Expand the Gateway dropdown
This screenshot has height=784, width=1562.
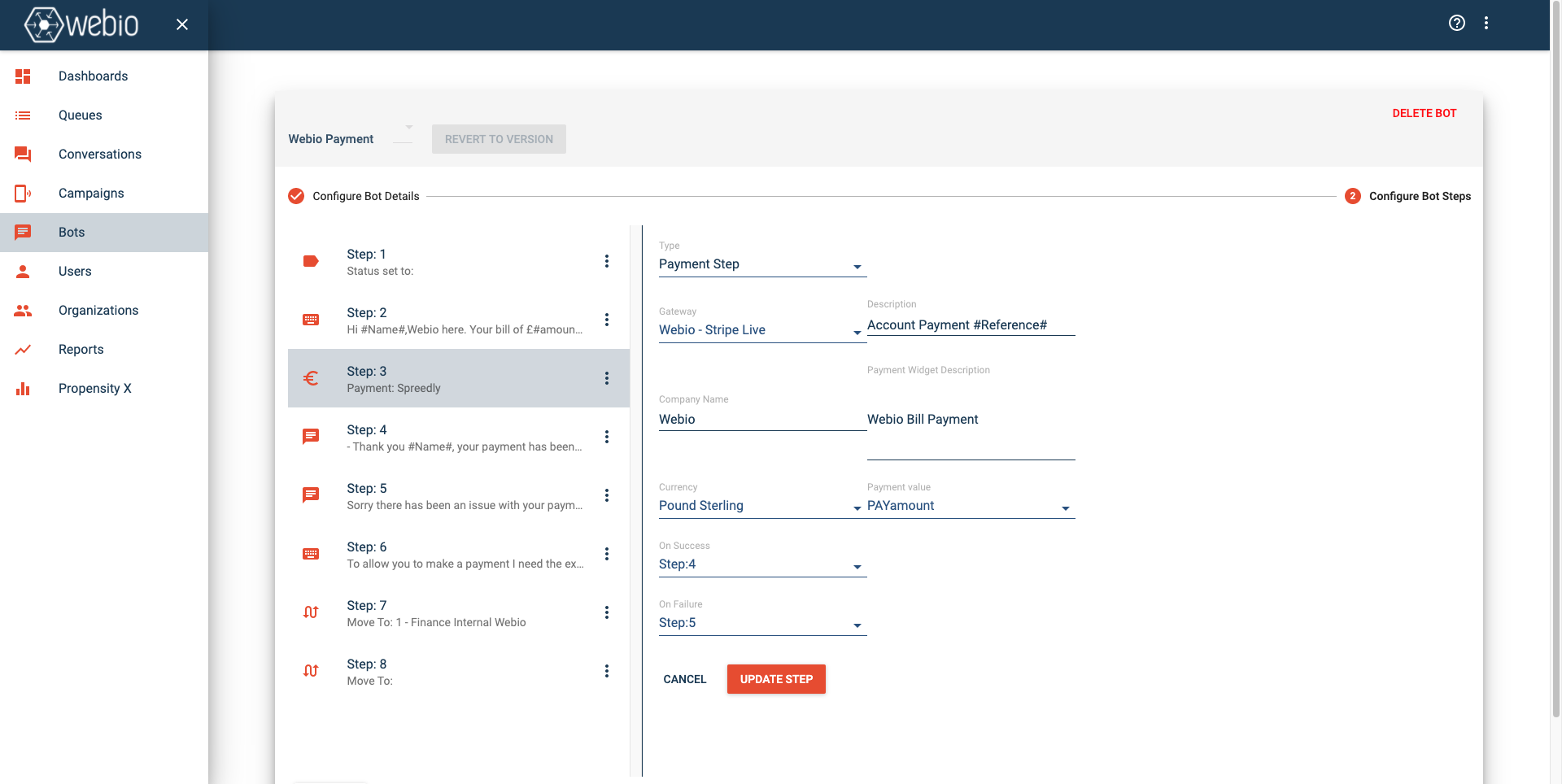click(762, 330)
